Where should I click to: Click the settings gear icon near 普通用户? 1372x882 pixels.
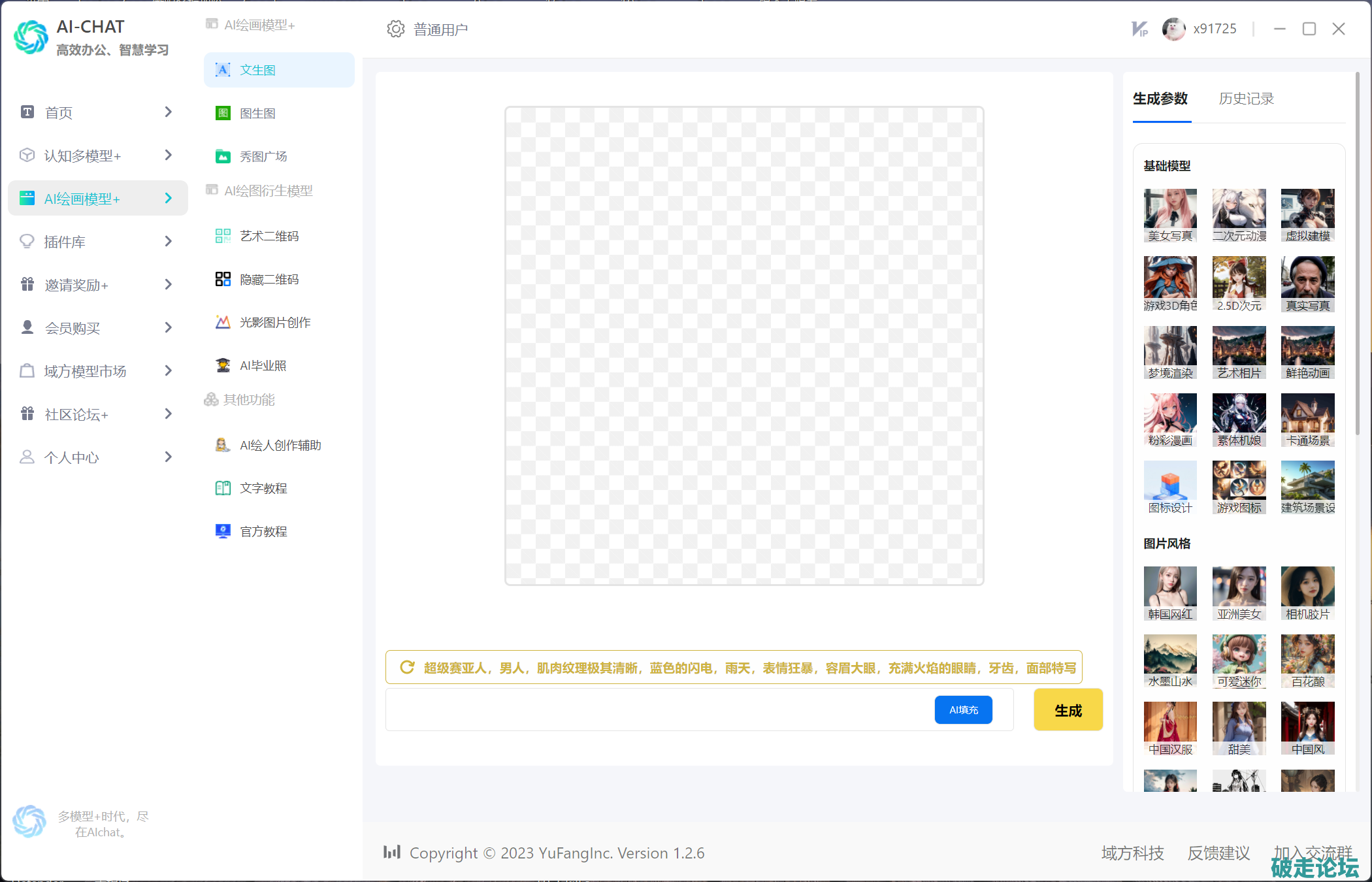[x=395, y=29]
